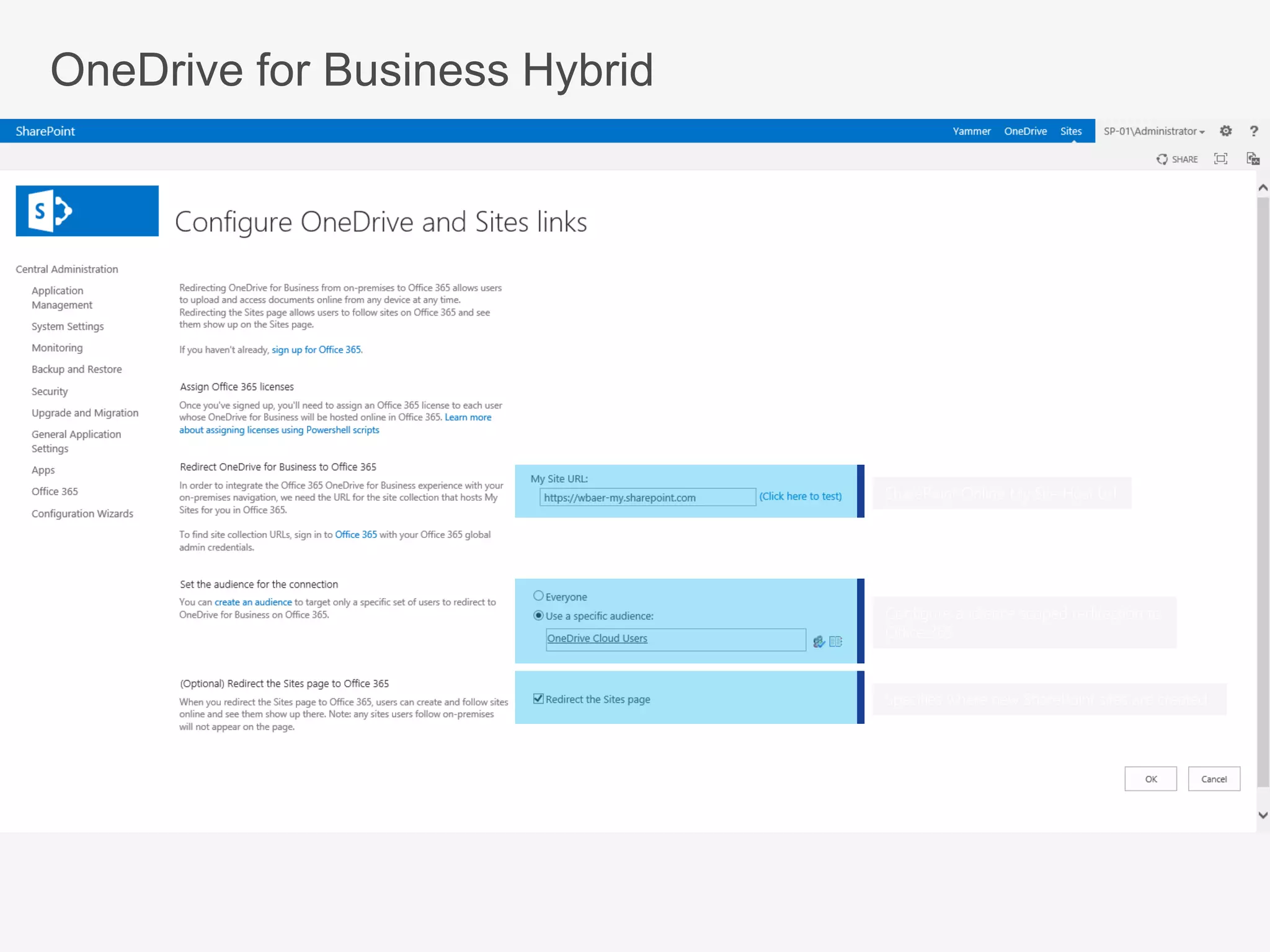Click the vertical scrollbar track
The image size is (1270, 952).
pyautogui.click(x=1263, y=493)
